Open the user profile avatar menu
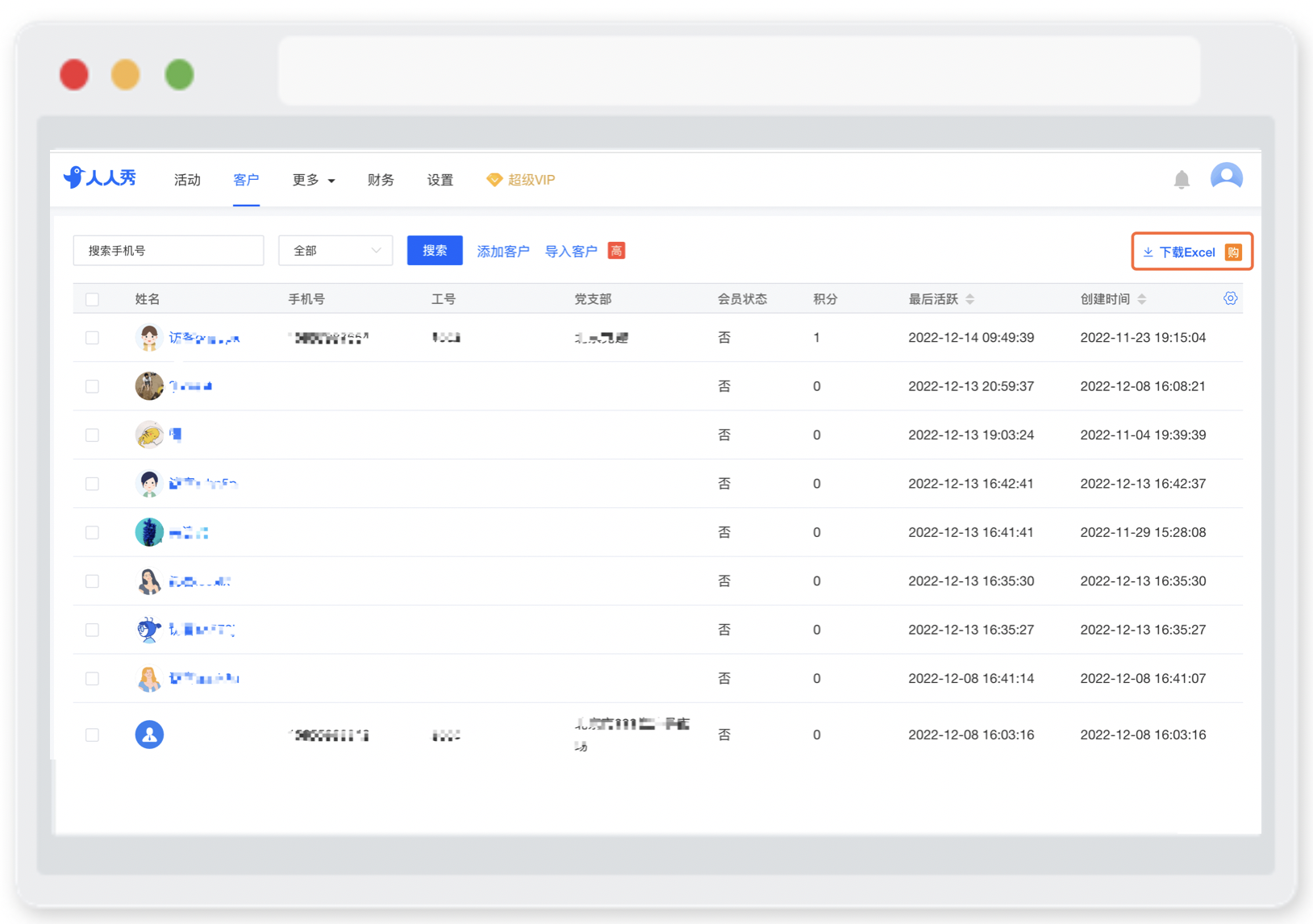1313x924 pixels. [1226, 177]
